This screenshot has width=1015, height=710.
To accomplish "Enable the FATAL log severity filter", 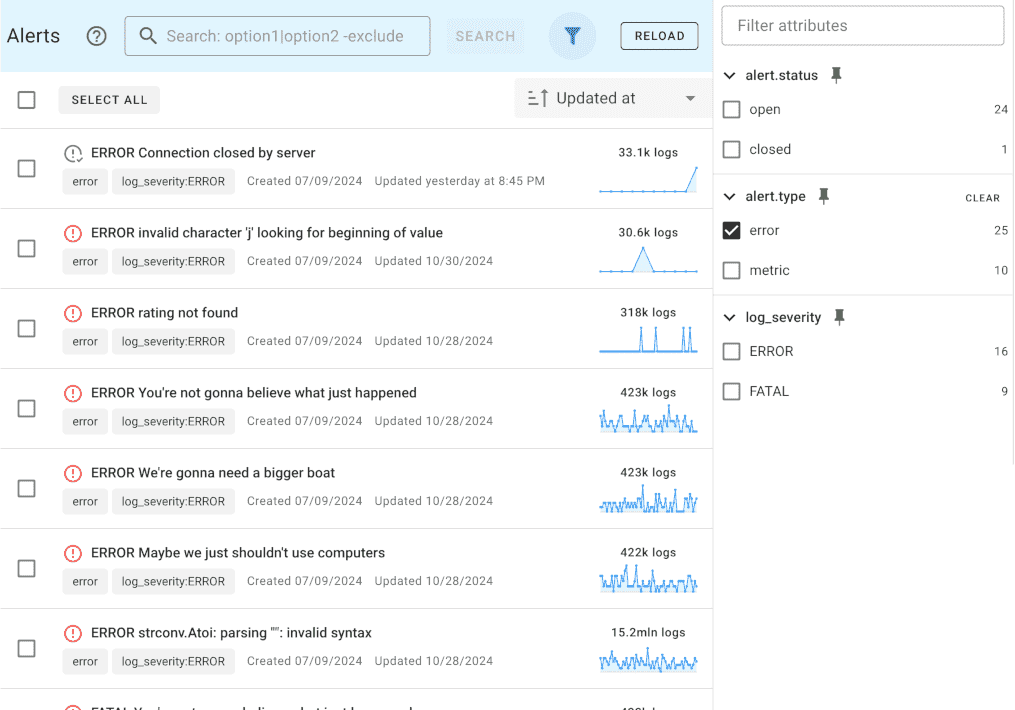I will pos(731,391).
